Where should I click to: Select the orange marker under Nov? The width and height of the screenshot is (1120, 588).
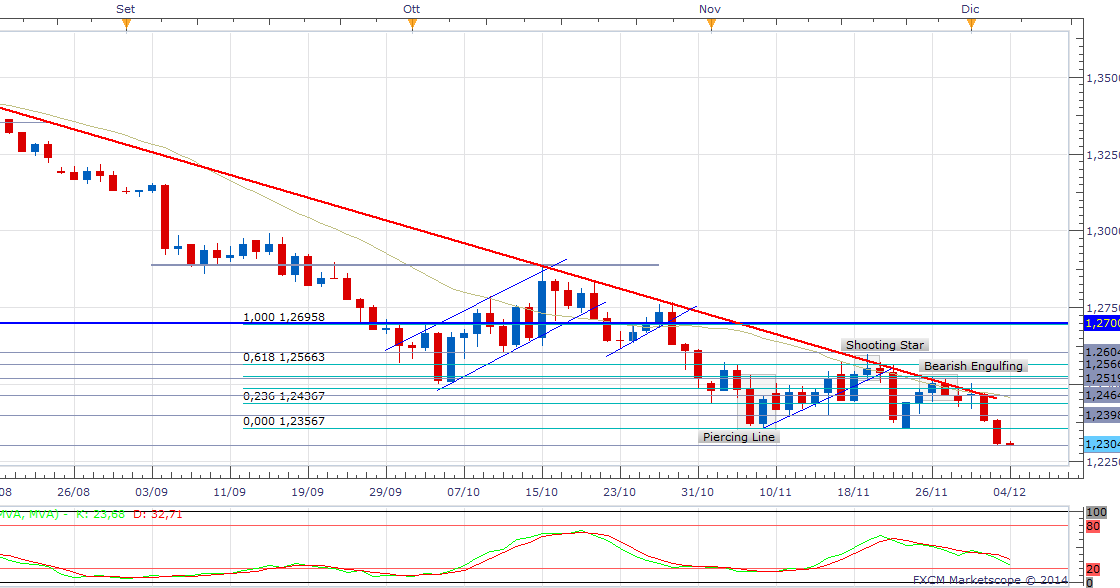[x=711, y=24]
